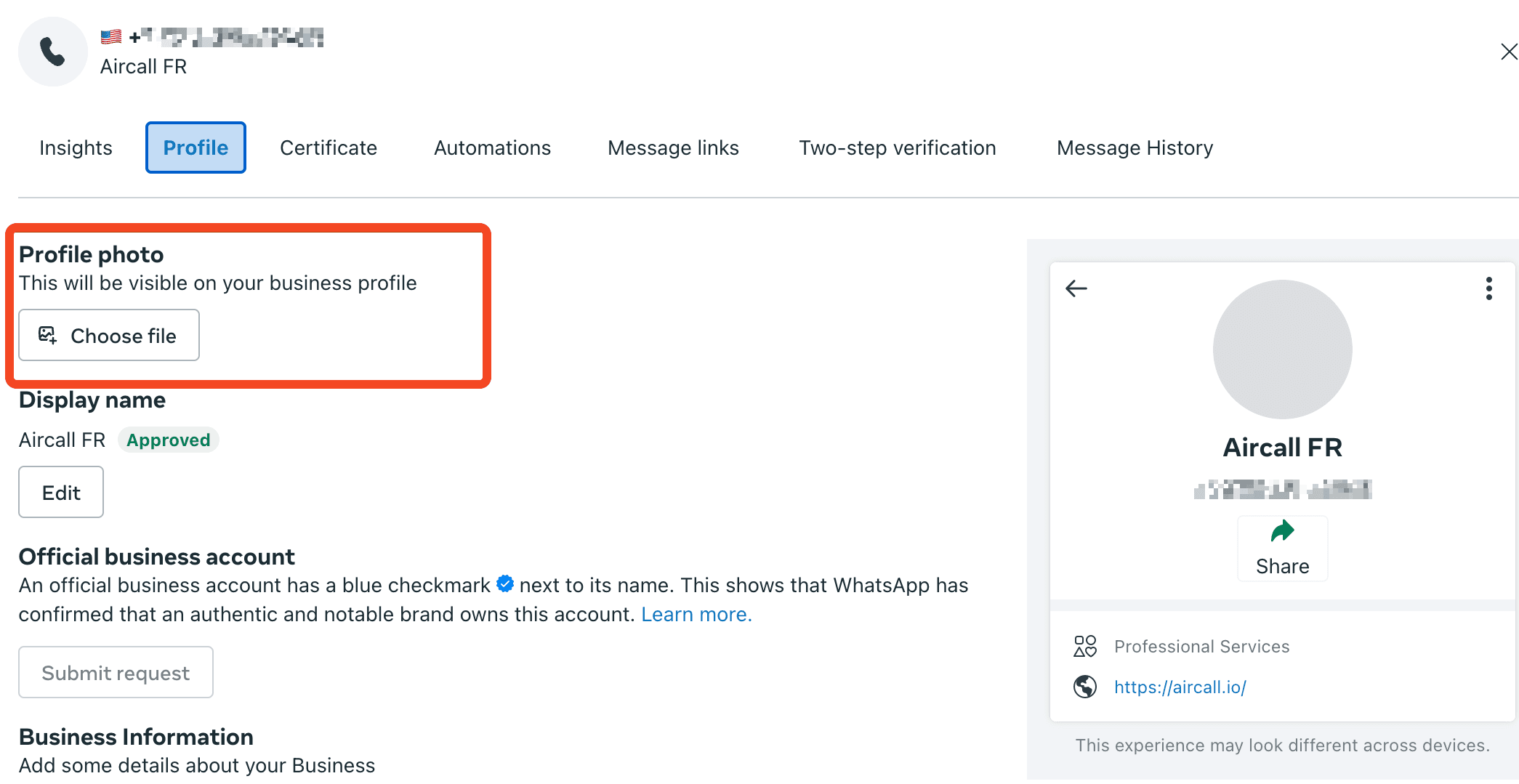Image resolution: width=1519 pixels, height=784 pixels.
Task: Open the Message links tab
Action: click(x=673, y=147)
